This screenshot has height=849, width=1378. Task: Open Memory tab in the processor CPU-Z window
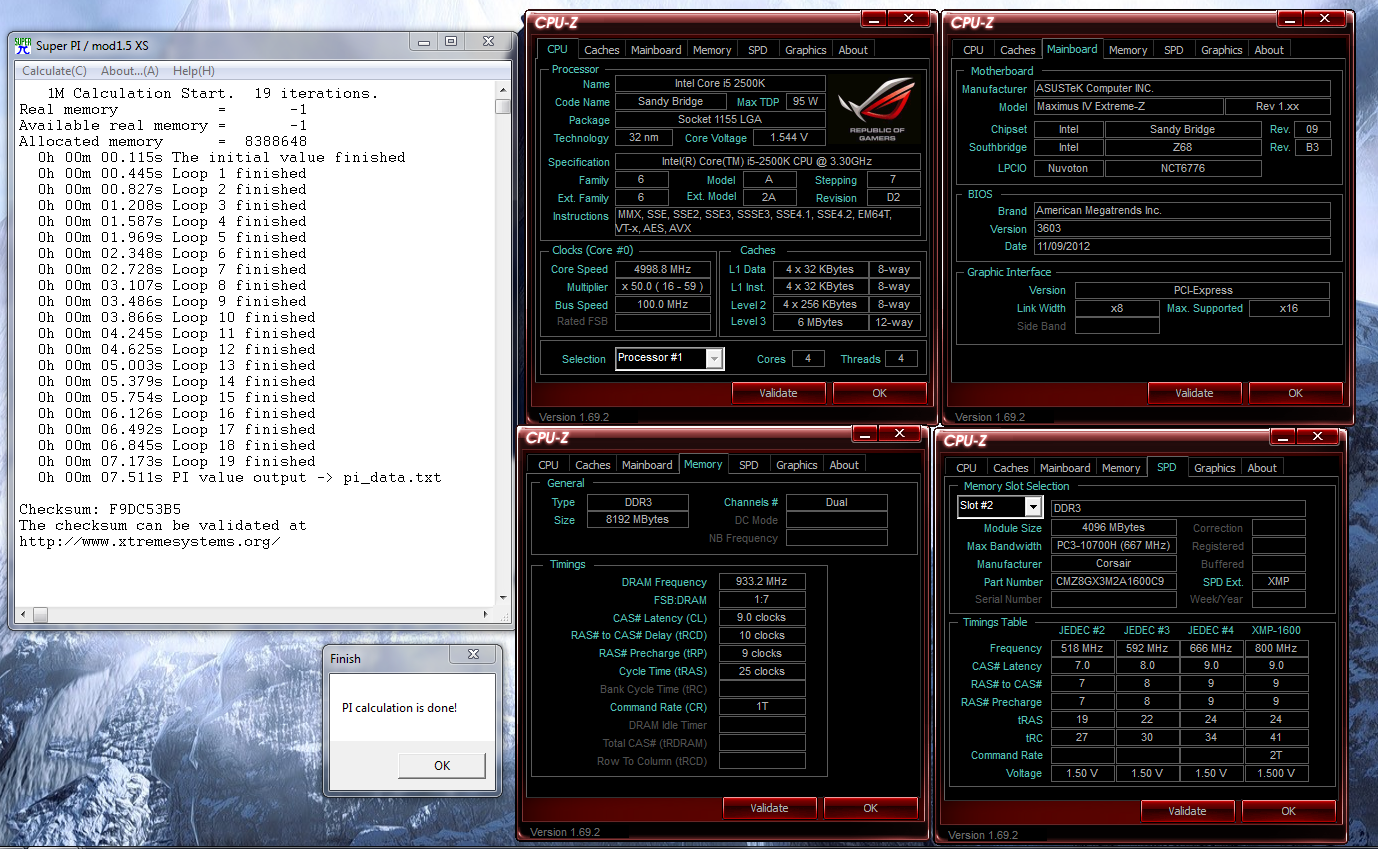point(712,50)
